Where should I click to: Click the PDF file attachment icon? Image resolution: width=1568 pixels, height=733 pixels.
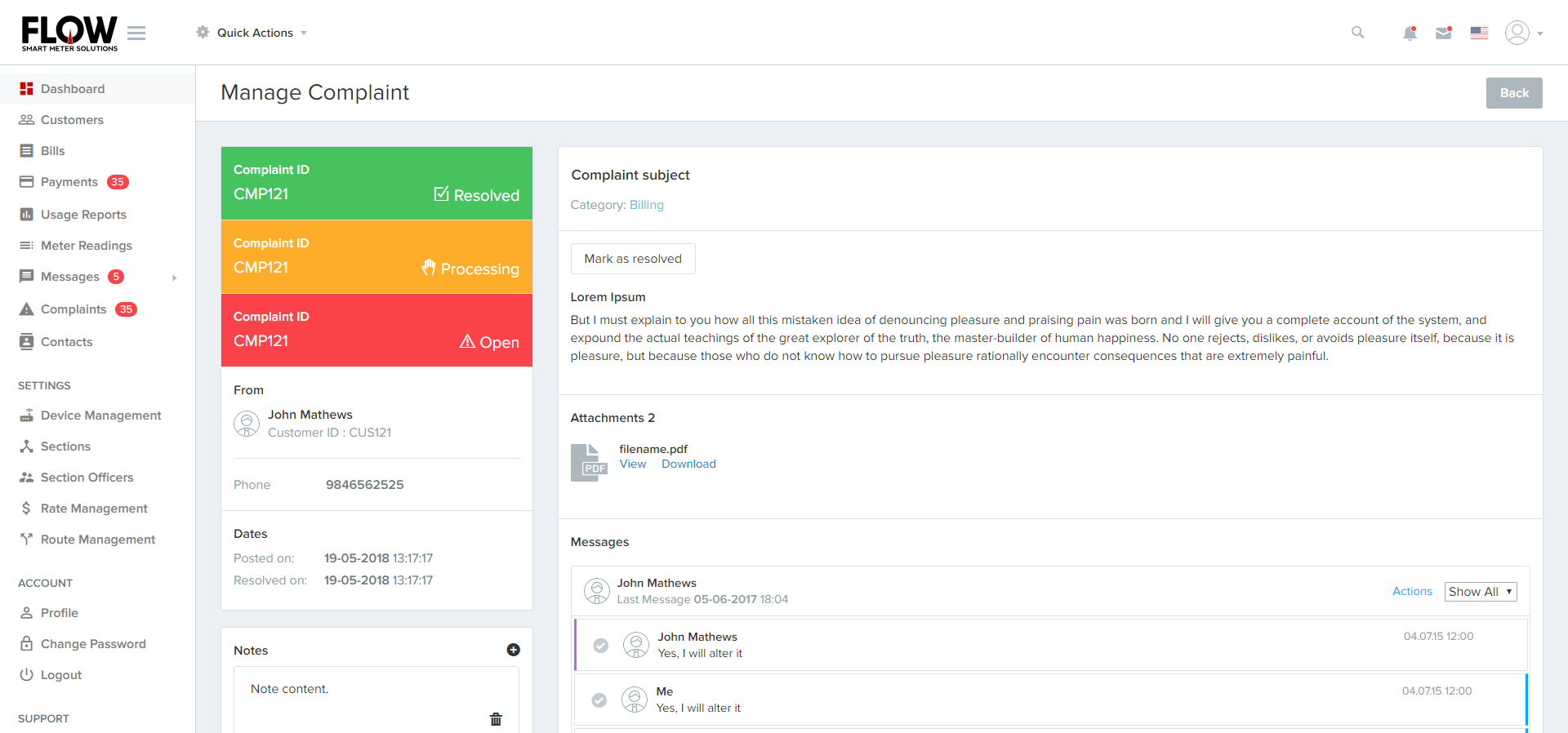(x=588, y=463)
